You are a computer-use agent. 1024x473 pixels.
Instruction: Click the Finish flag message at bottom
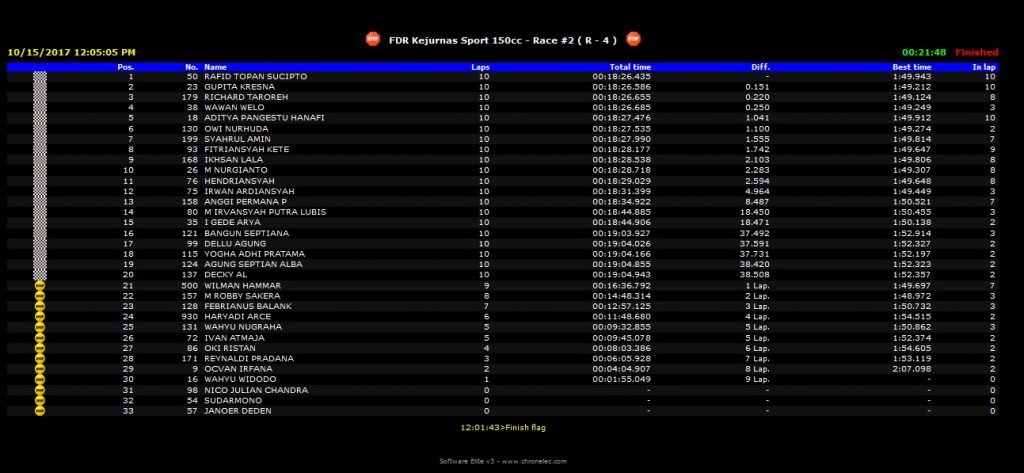(x=502, y=427)
